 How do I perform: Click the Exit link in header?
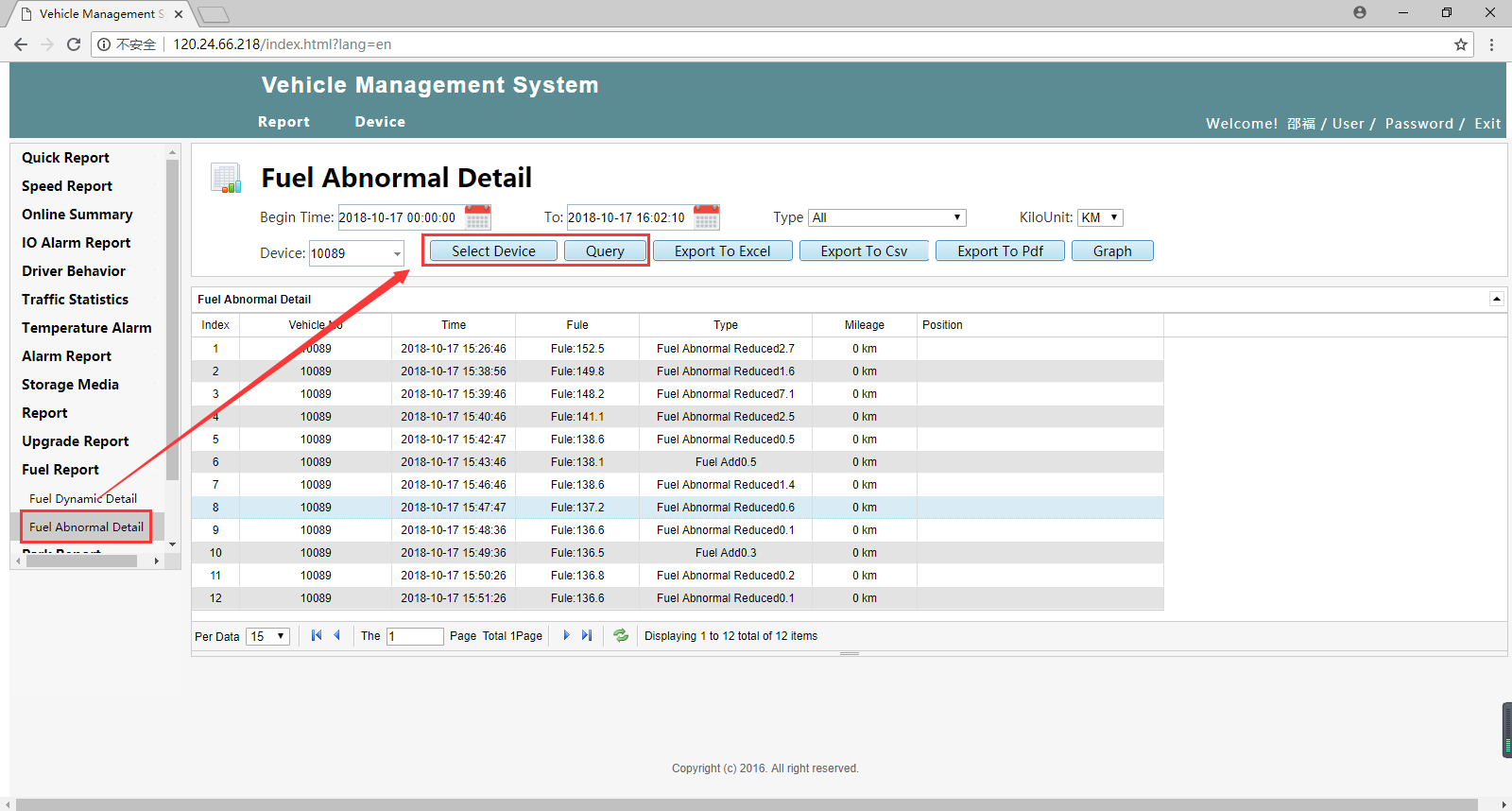[1487, 124]
